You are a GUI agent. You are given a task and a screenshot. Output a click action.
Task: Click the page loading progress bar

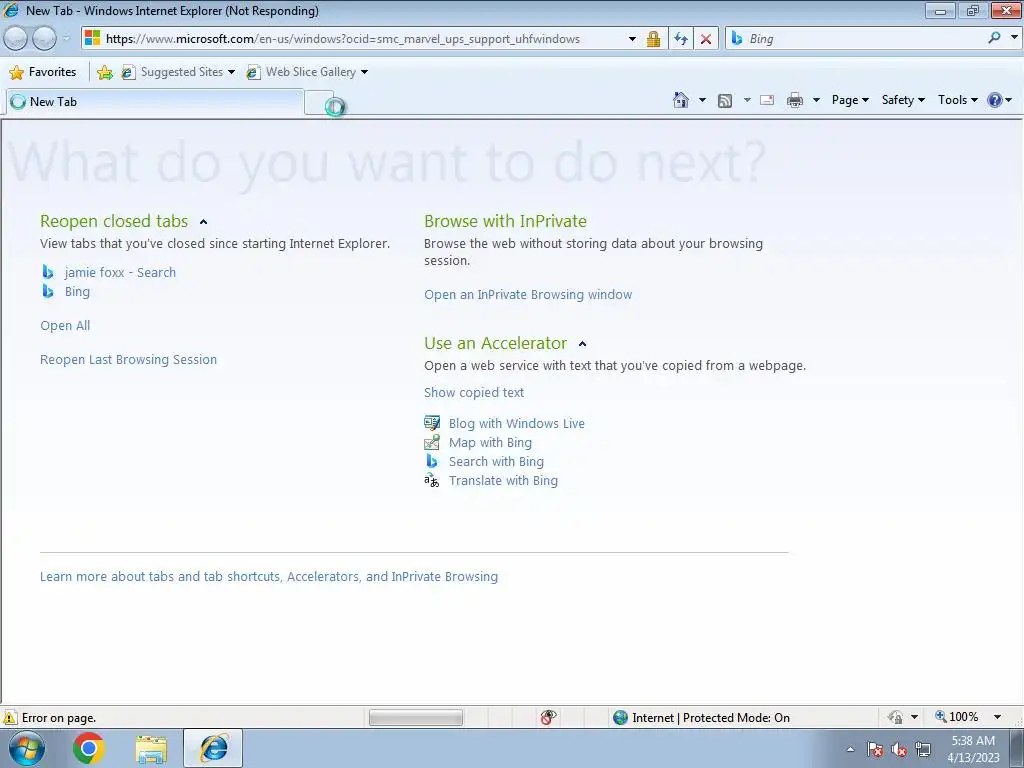coord(415,718)
